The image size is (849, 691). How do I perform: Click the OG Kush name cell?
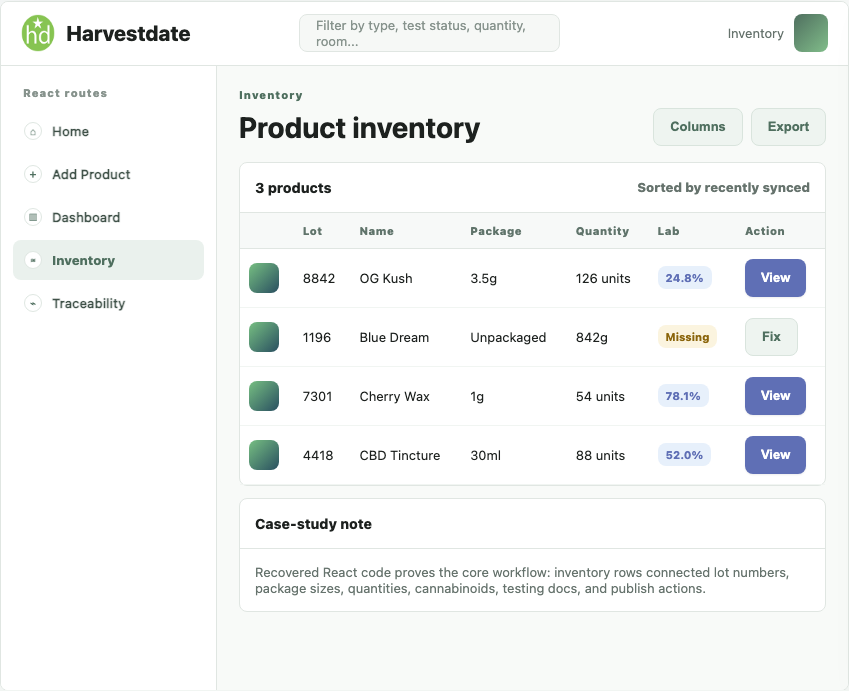386,278
